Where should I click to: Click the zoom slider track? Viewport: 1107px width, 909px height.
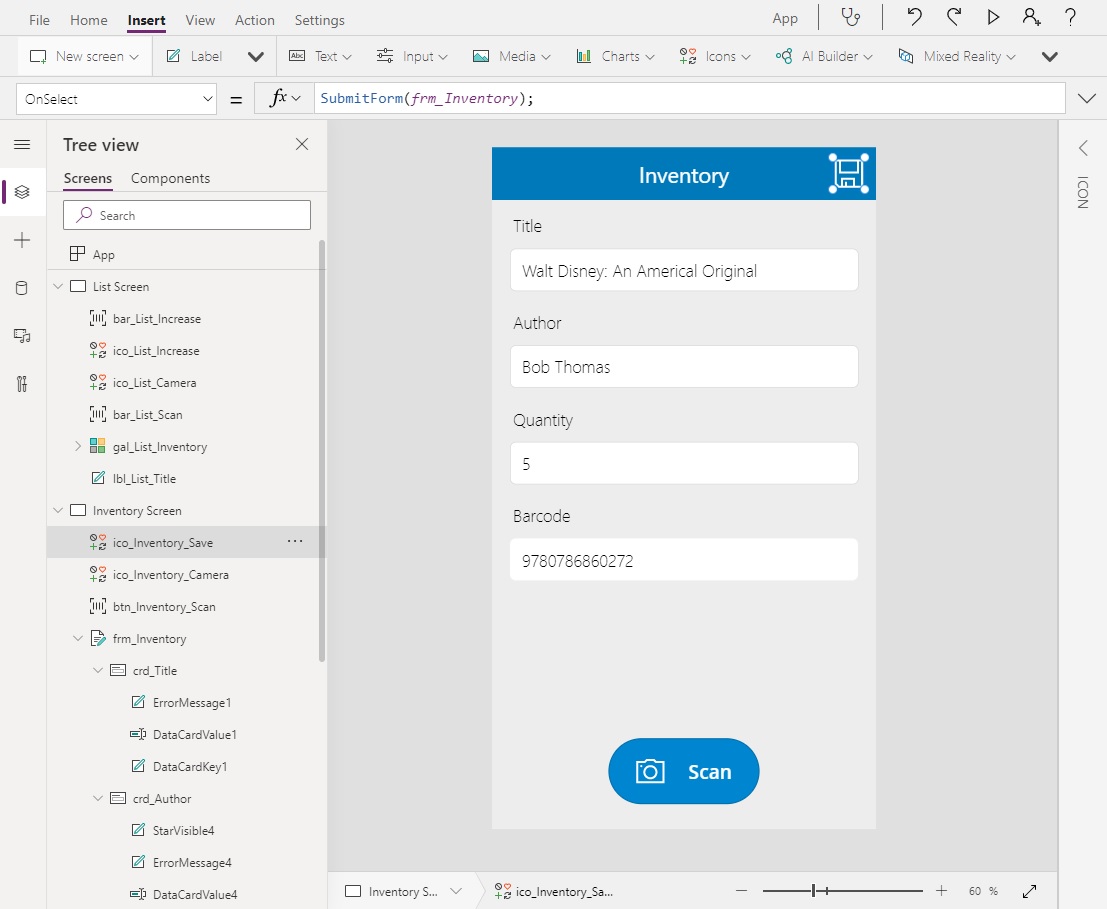point(870,891)
